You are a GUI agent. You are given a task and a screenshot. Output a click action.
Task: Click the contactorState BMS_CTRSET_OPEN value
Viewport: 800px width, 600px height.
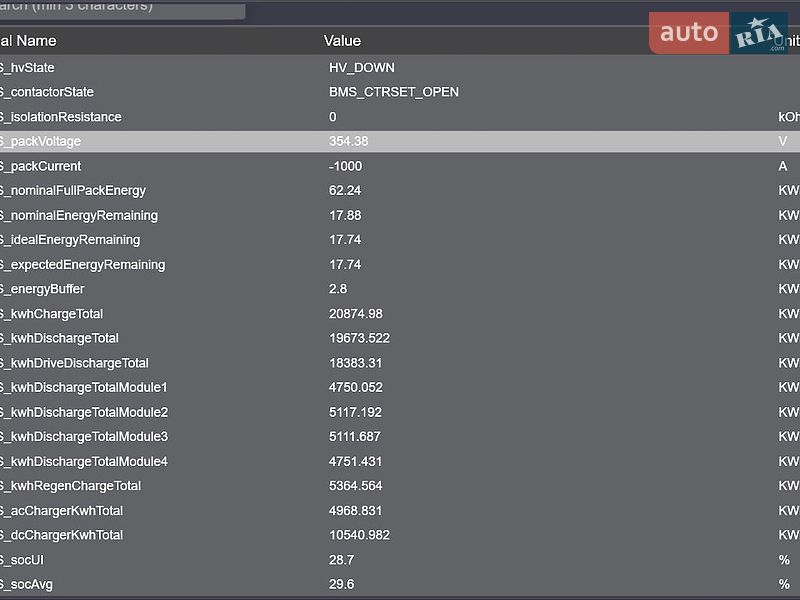click(x=393, y=92)
